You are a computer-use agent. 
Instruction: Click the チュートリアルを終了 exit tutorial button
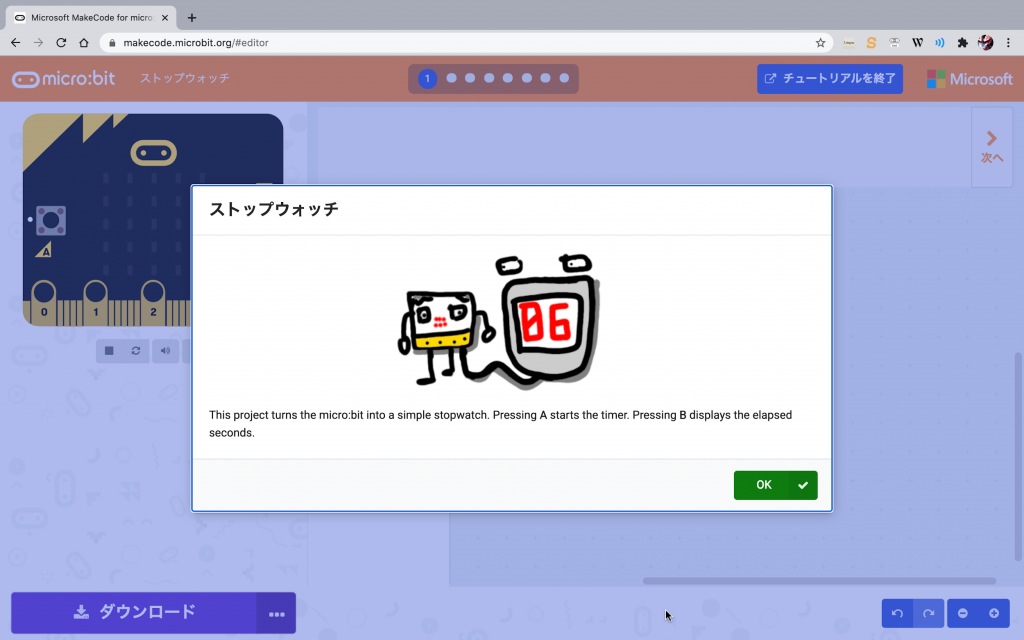[830, 79]
